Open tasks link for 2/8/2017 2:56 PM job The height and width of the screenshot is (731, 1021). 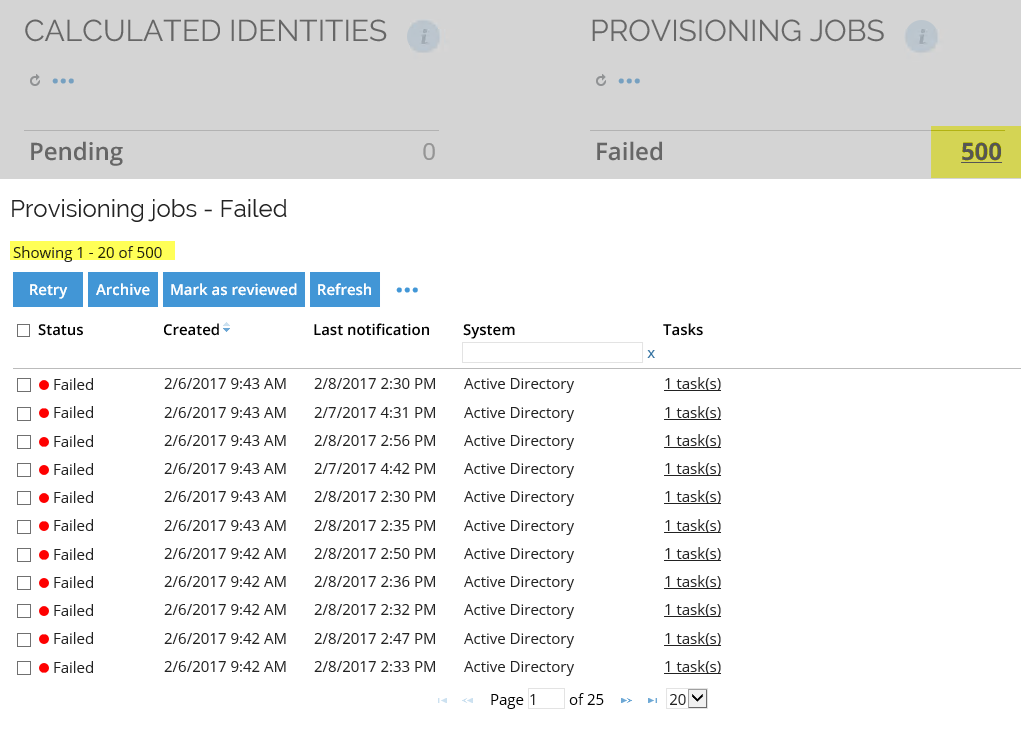coord(692,441)
